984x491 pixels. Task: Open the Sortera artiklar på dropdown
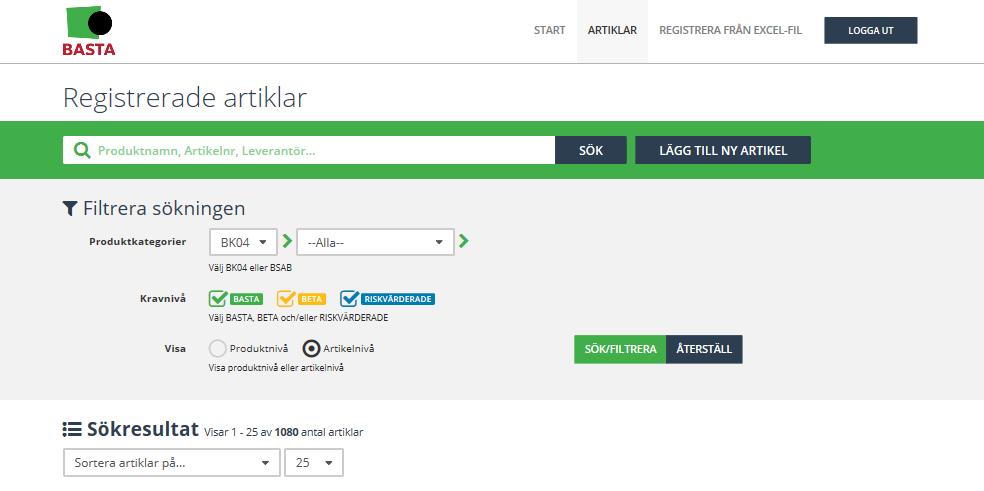coord(172,463)
